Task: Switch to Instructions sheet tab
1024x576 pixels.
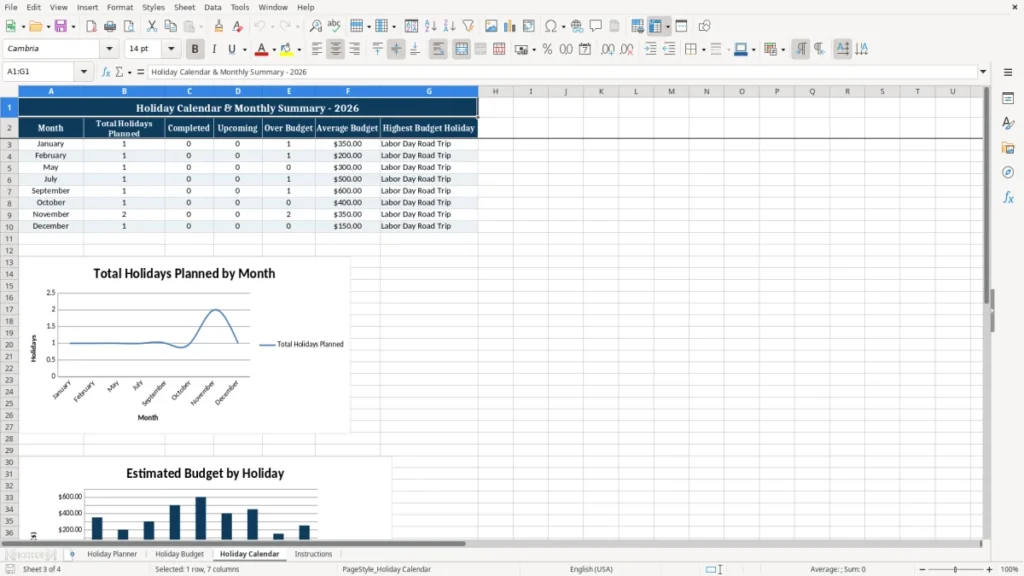Action: (313, 554)
